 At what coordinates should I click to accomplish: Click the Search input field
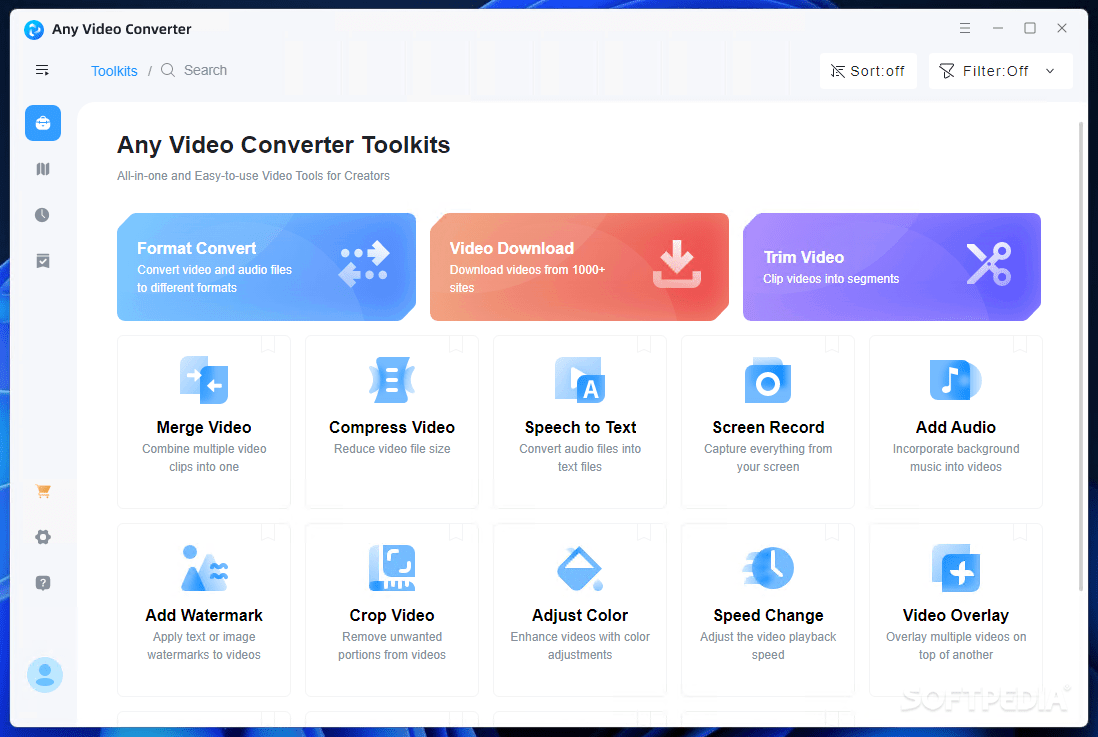pyautogui.click(x=205, y=70)
